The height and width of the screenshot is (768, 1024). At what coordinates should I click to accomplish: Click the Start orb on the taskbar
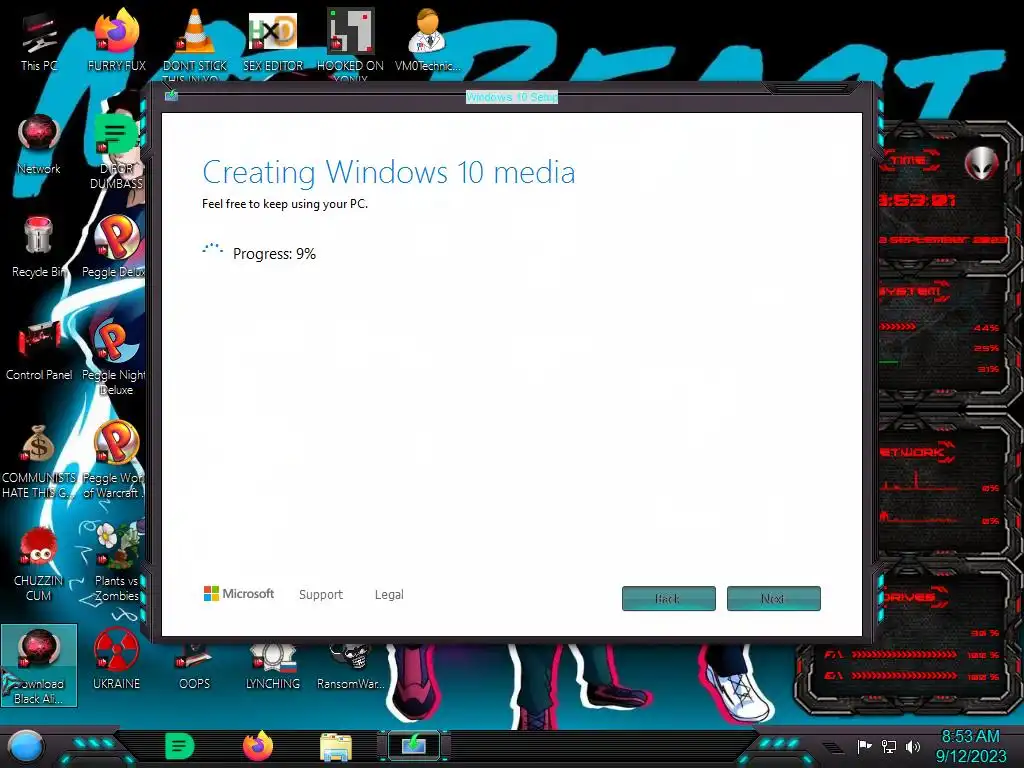pyautogui.click(x=25, y=746)
